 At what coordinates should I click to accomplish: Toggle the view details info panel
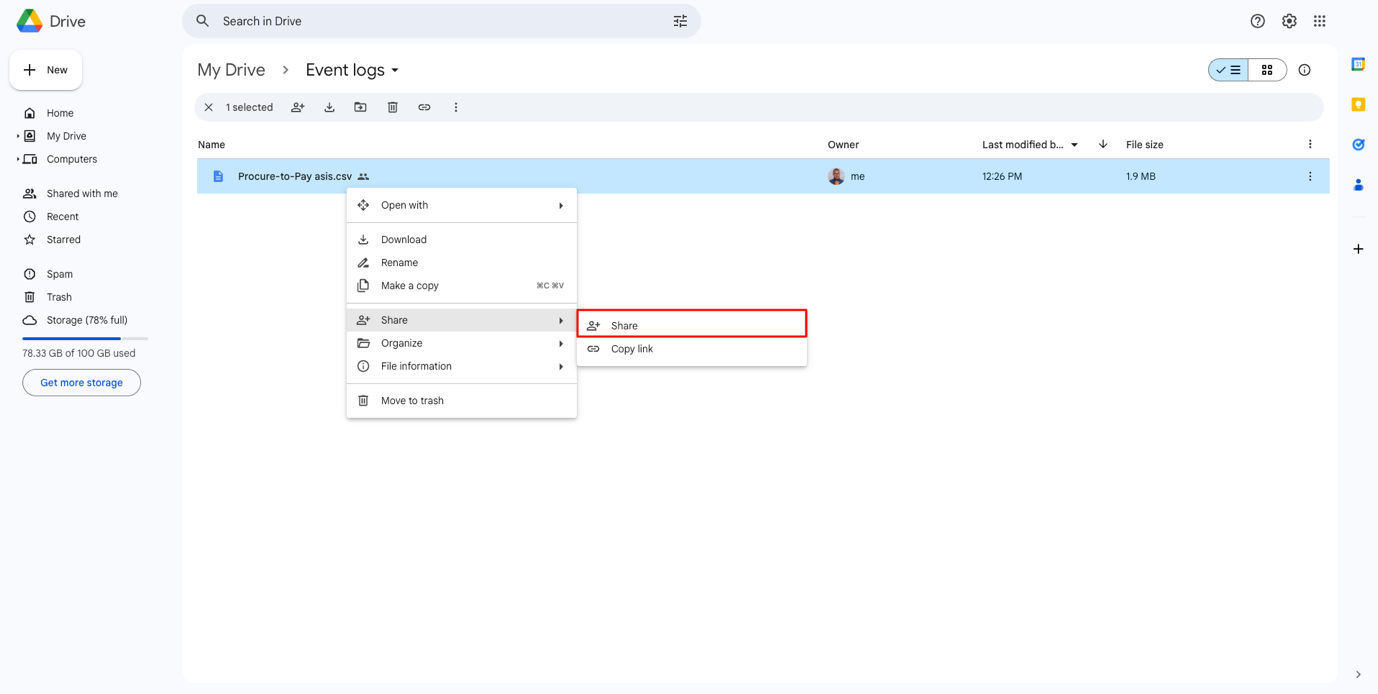[x=1304, y=70]
